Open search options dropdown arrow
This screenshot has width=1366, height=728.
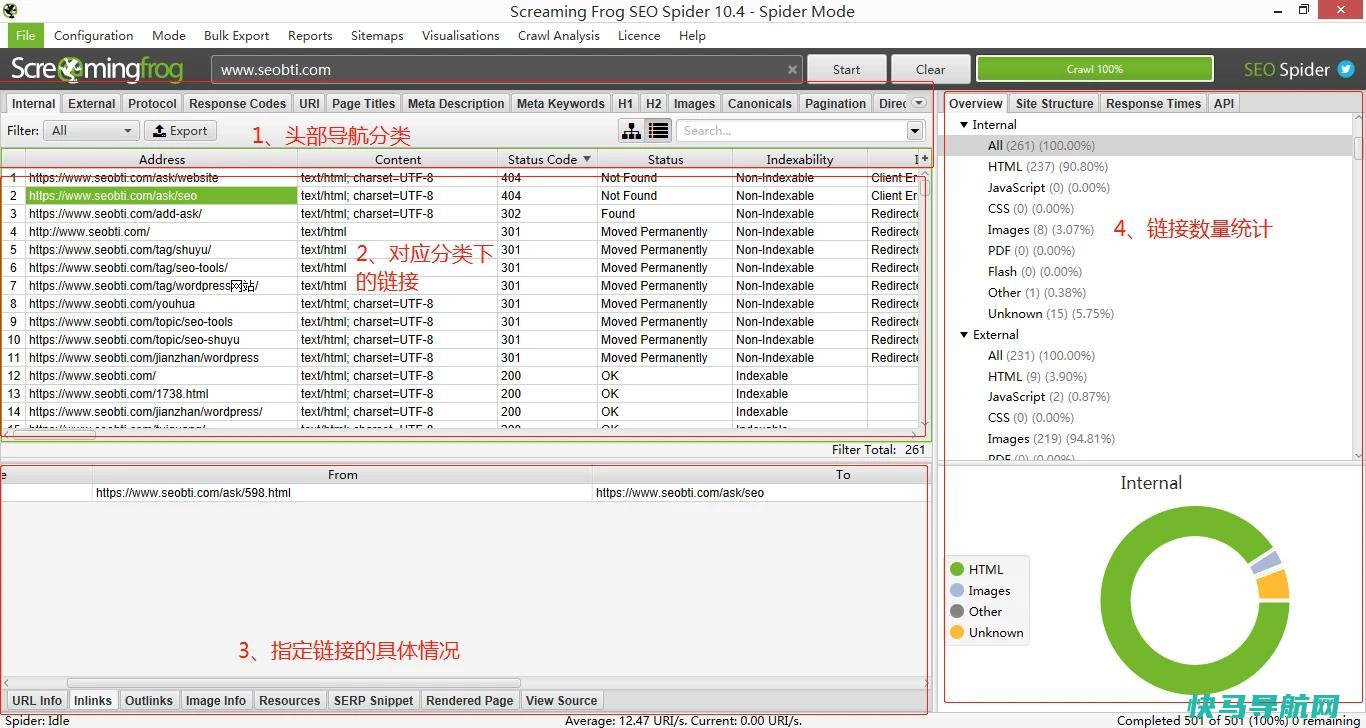915,131
